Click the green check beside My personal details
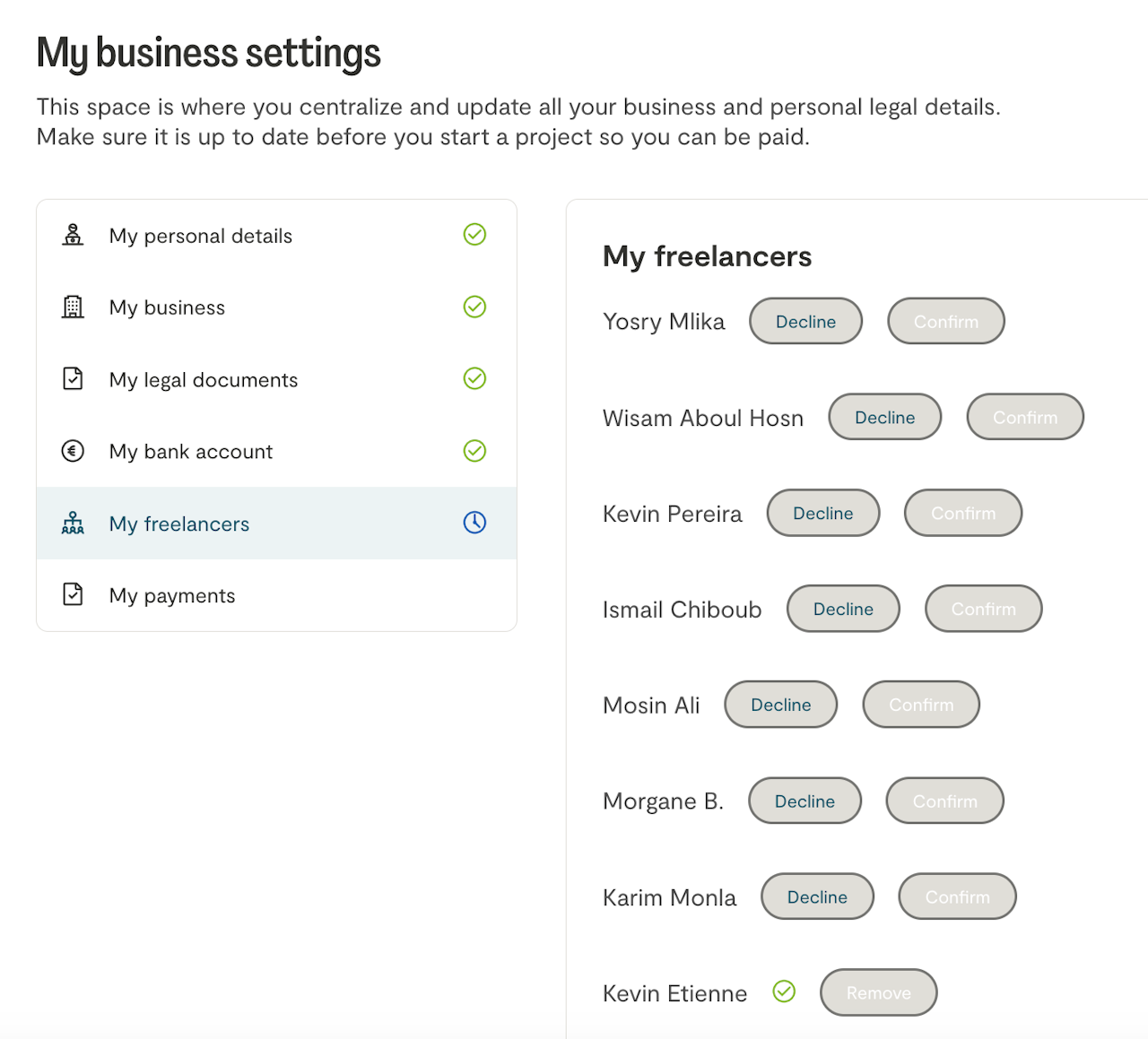 [x=474, y=235]
